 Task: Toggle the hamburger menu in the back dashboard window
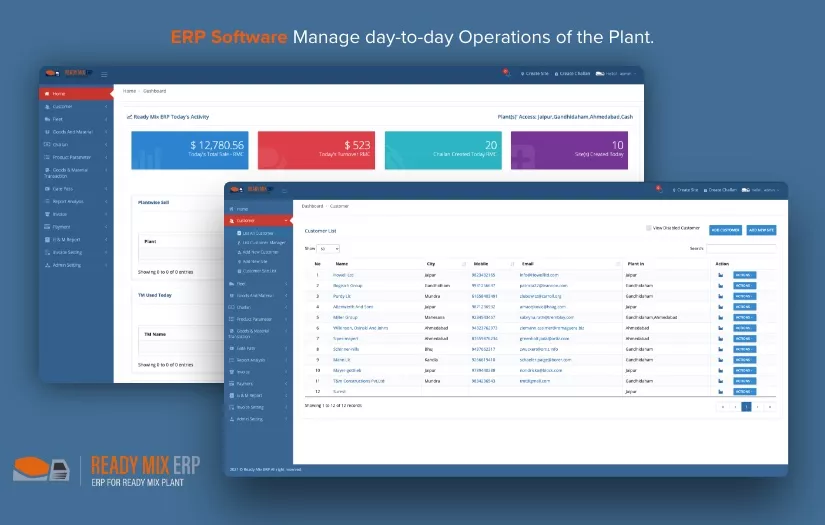(104, 74)
